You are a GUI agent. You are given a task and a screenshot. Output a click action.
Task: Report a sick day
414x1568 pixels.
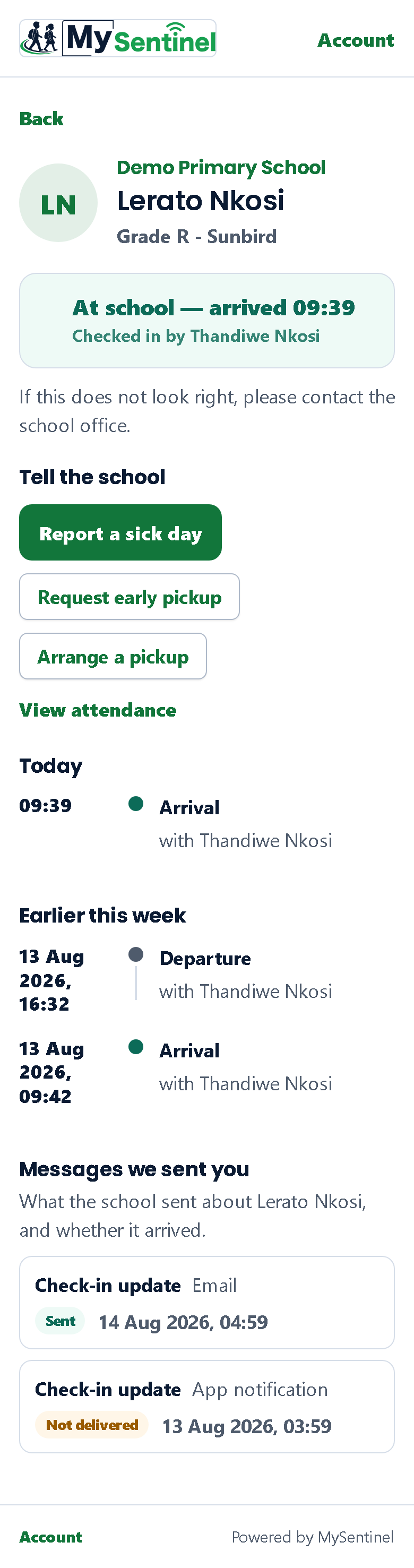pyautogui.click(x=120, y=532)
